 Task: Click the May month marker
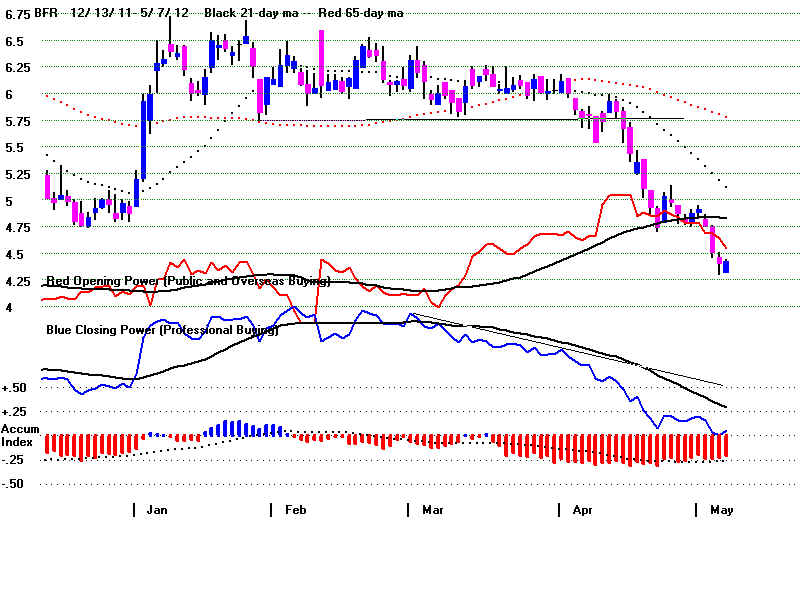721,510
